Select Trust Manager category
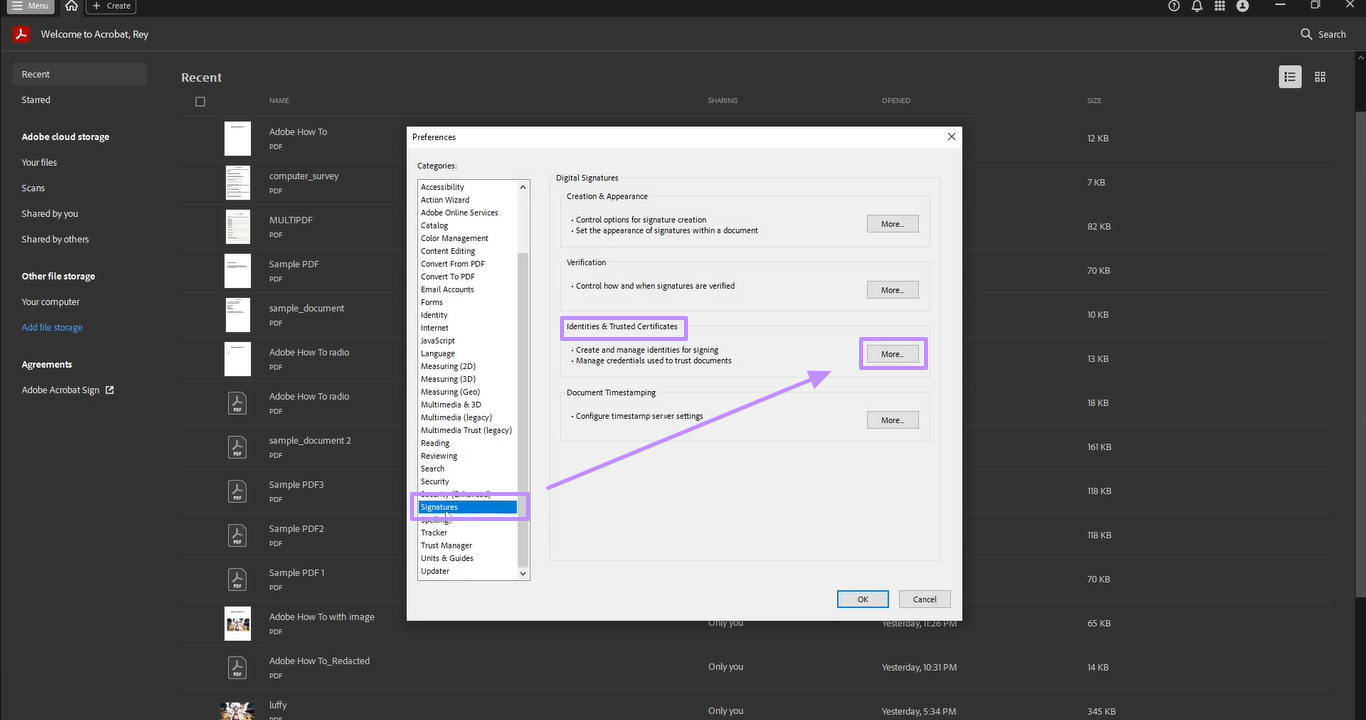The width and height of the screenshot is (1366, 720). pos(446,546)
